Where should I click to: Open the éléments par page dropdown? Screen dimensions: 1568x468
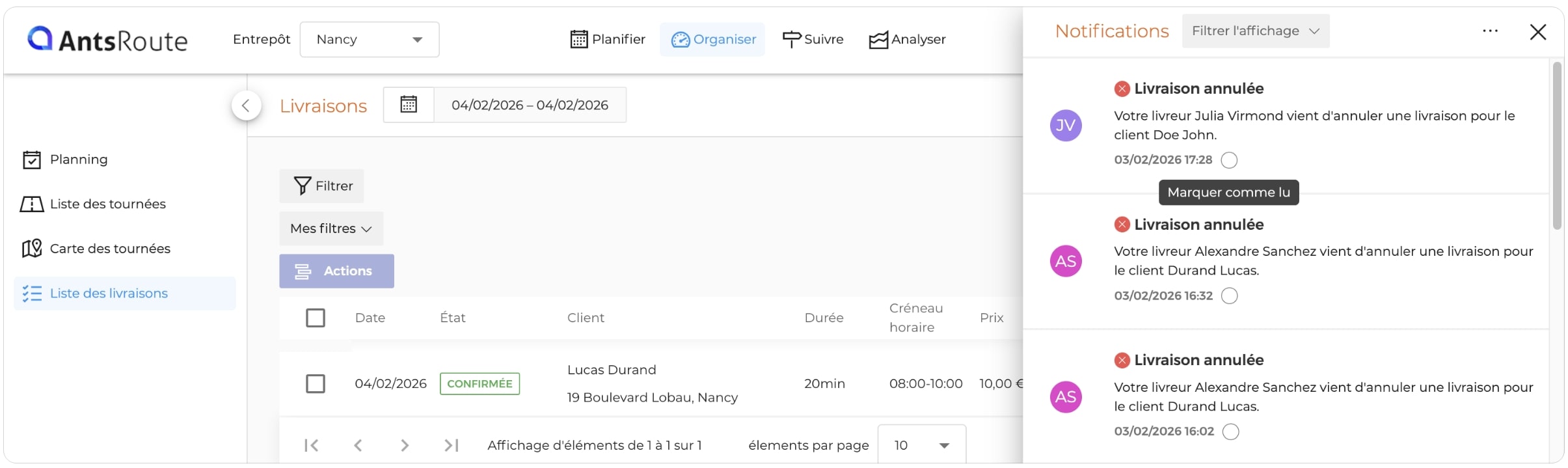click(x=922, y=445)
